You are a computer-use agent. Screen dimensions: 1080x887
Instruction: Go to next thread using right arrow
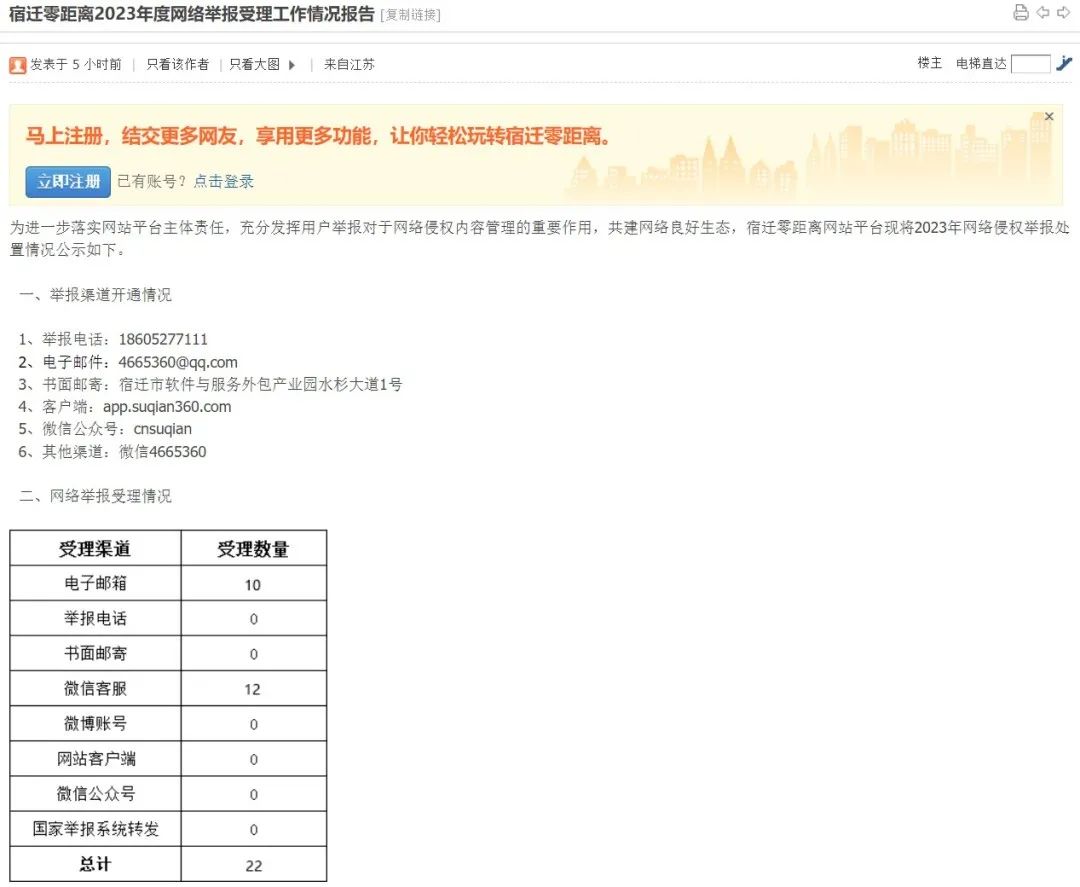1064,13
